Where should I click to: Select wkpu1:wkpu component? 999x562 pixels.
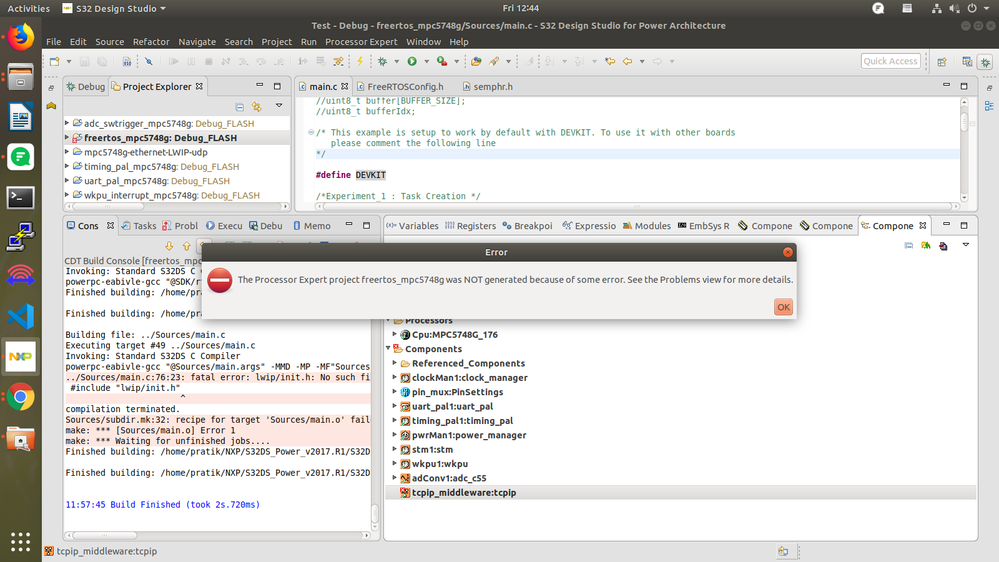[440, 463]
